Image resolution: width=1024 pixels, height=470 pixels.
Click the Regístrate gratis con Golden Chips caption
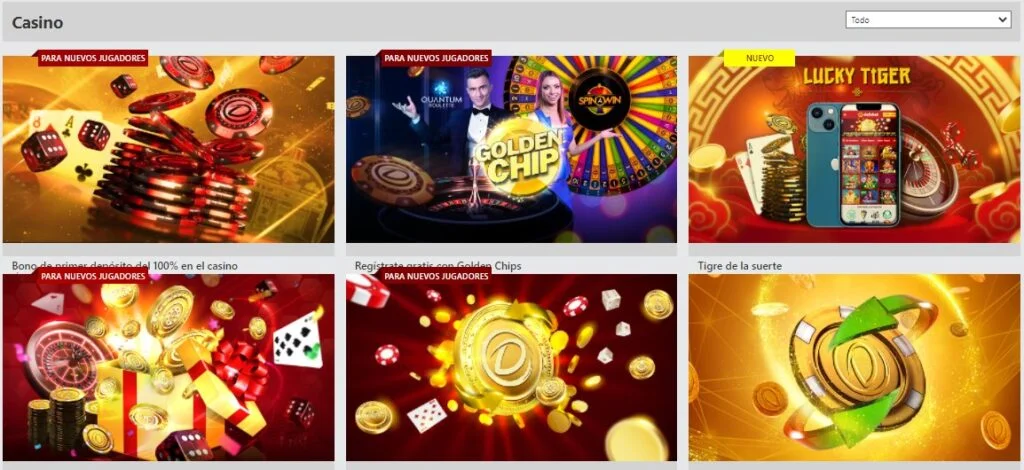click(438, 266)
